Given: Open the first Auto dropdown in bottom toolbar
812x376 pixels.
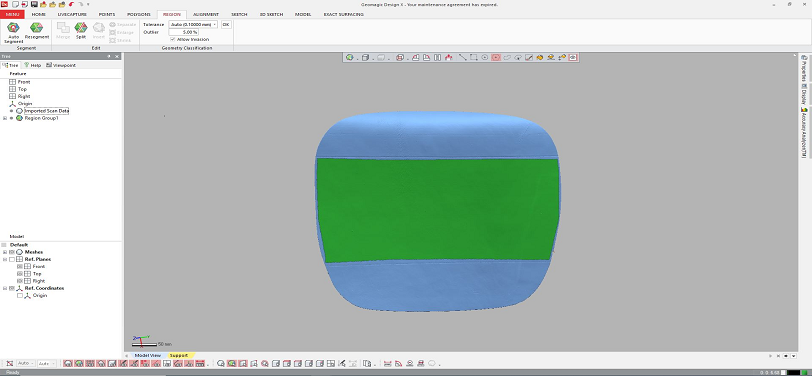Looking at the screenshot, I should 25,364.
